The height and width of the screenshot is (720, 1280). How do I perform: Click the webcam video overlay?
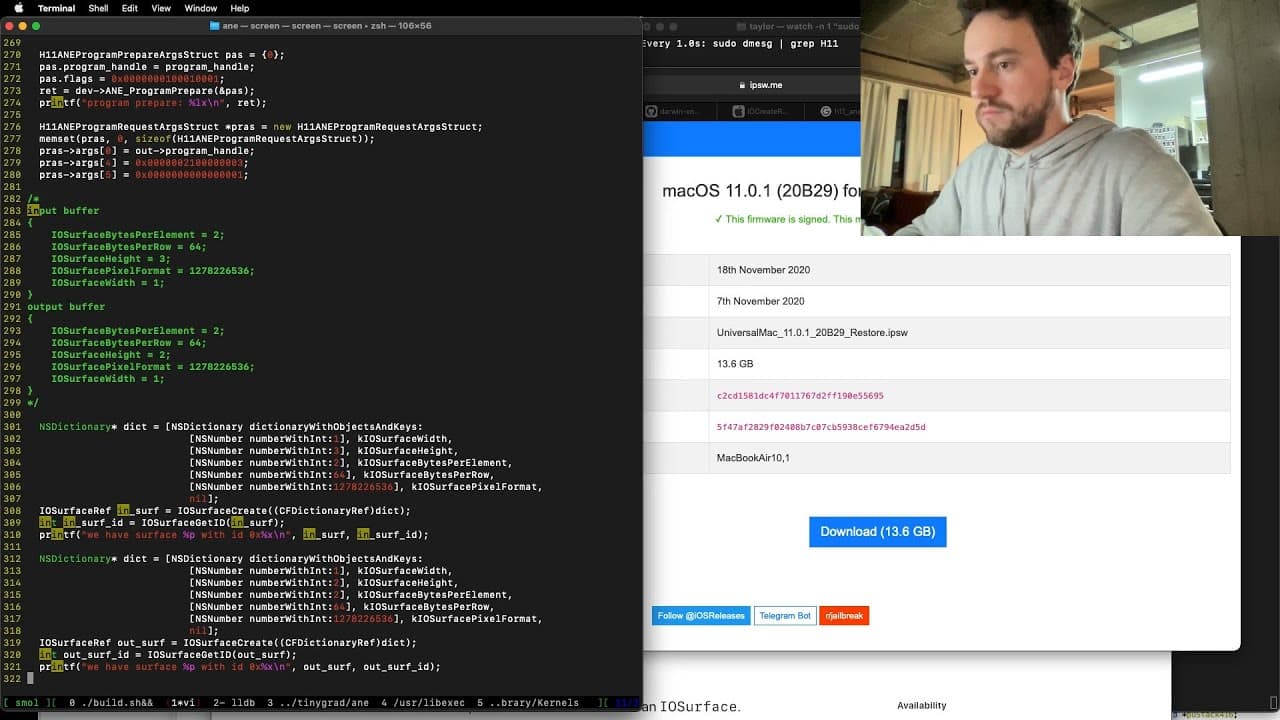(1070, 118)
